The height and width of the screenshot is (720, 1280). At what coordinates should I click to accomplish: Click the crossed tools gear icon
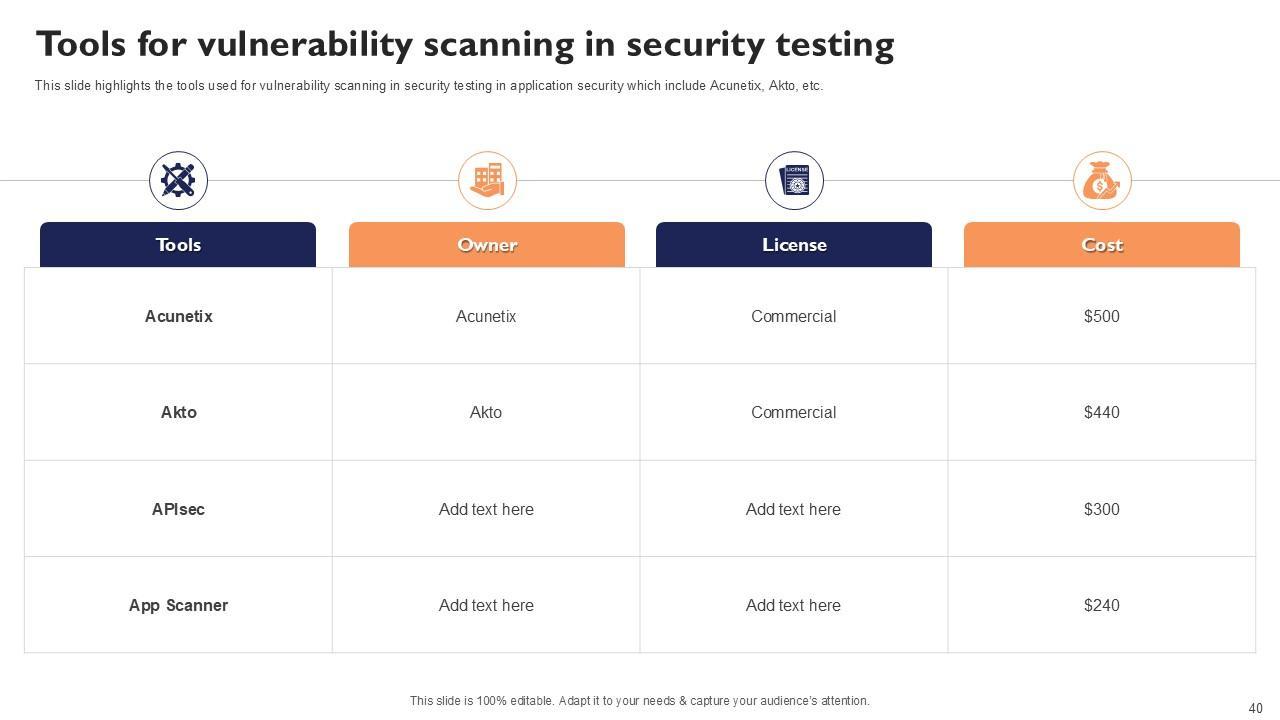(179, 181)
